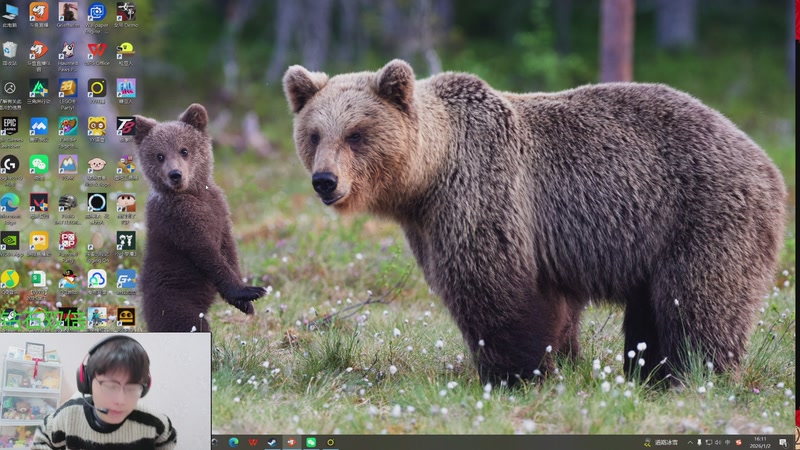The width and height of the screenshot is (800, 450).
Task: Open the dark green two-figures game icon
Action: coord(126,244)
